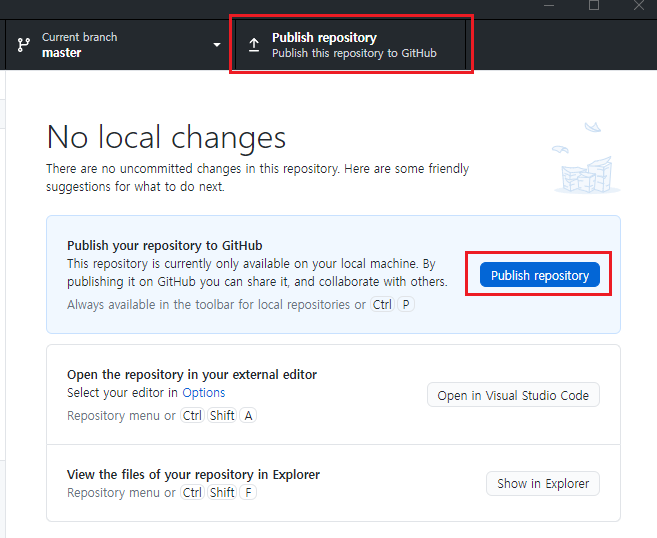
Task: Click 'Publish this repository to GitHub' subtitle
Action: [x=354, y=54]
